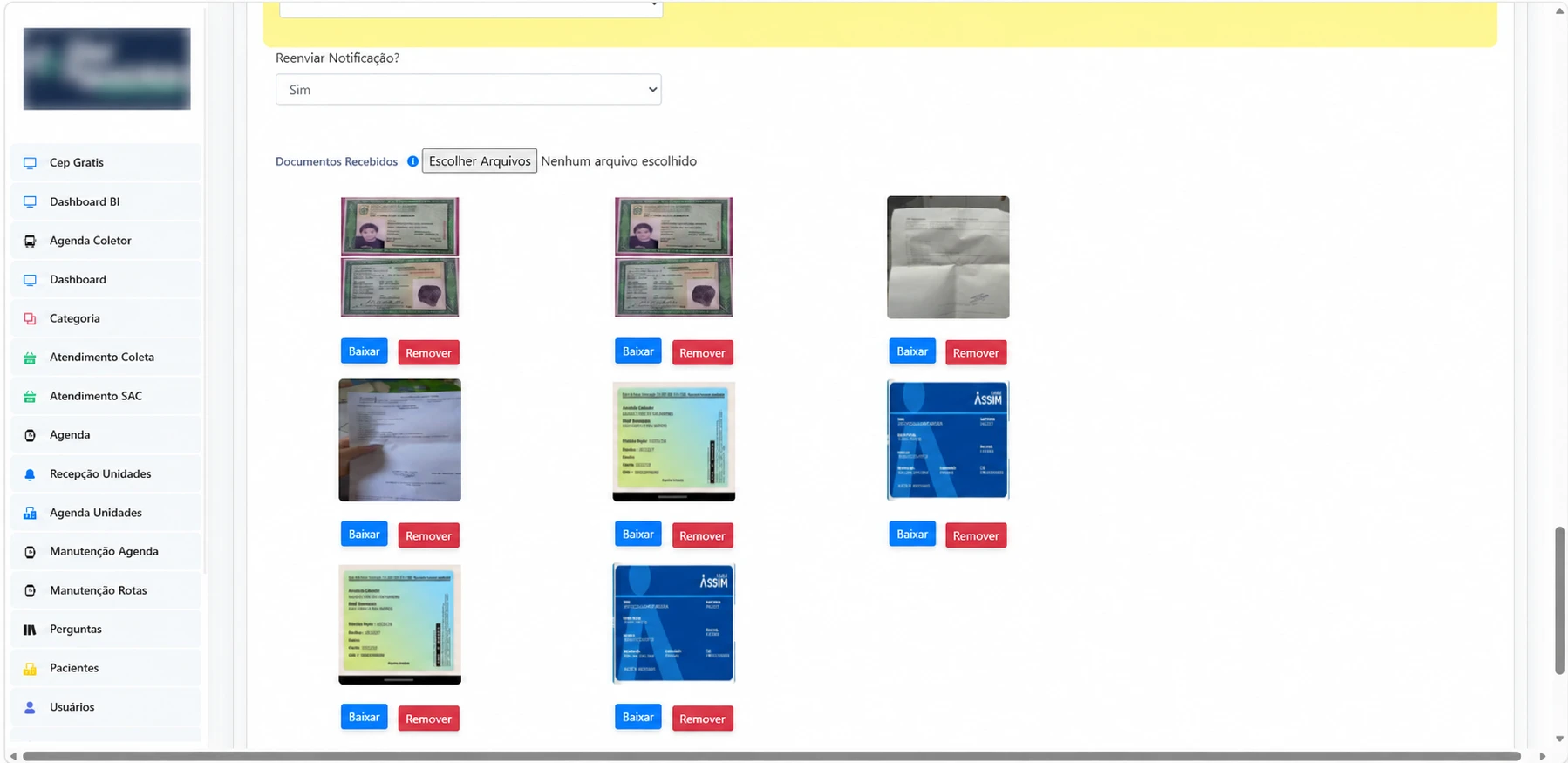Click the Atendimento Coleta basket icon
1568x763 pixels.
[x=30, y=358]
